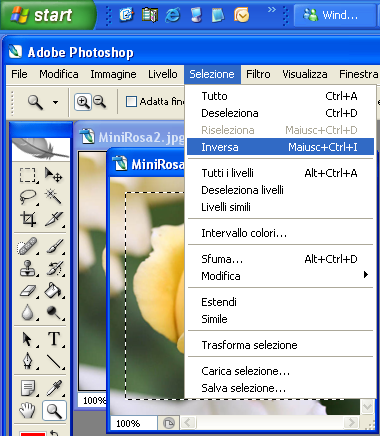Select the Move tool
The width and height of the screenshot is (380, 436).
pos(53,175)
